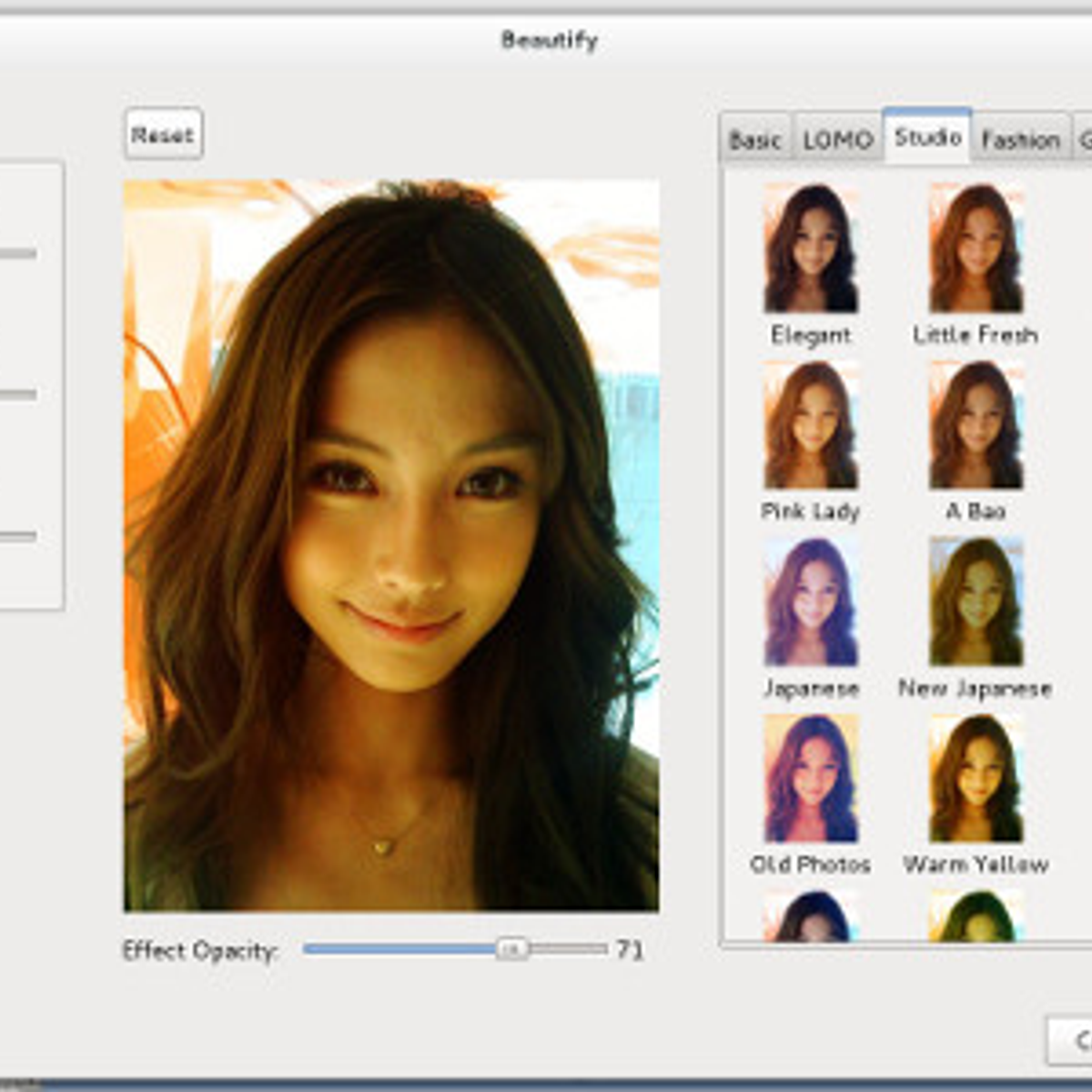
Task: Choose the Warm Yellow effect thumbnail
Action: tap(976, 778)
